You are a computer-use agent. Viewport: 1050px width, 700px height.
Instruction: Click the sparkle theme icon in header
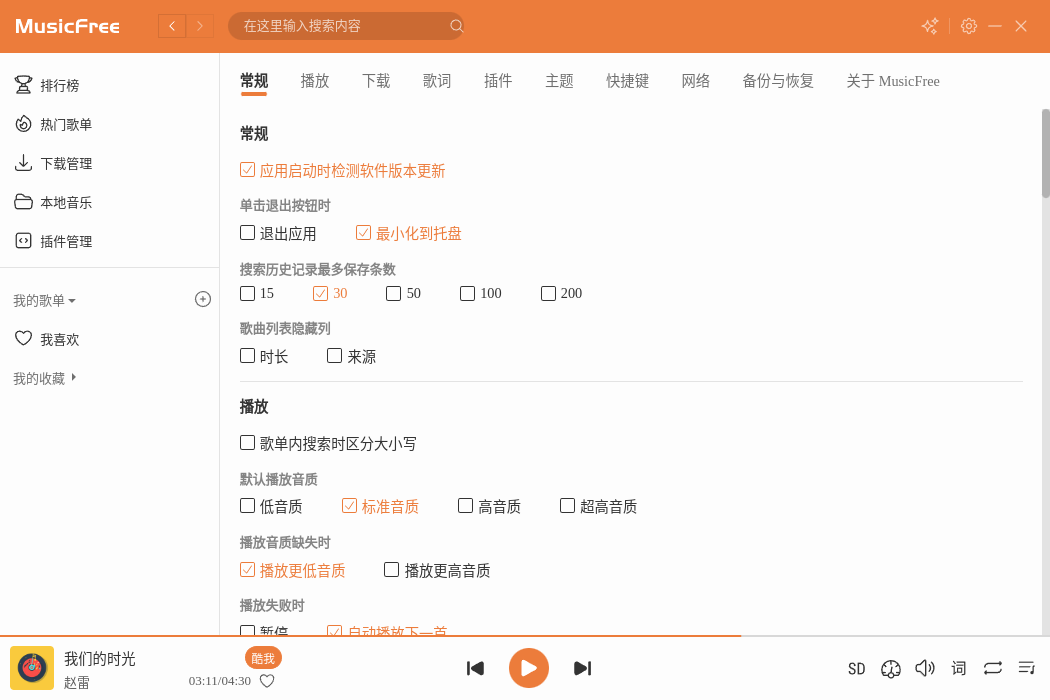(930, 26)
